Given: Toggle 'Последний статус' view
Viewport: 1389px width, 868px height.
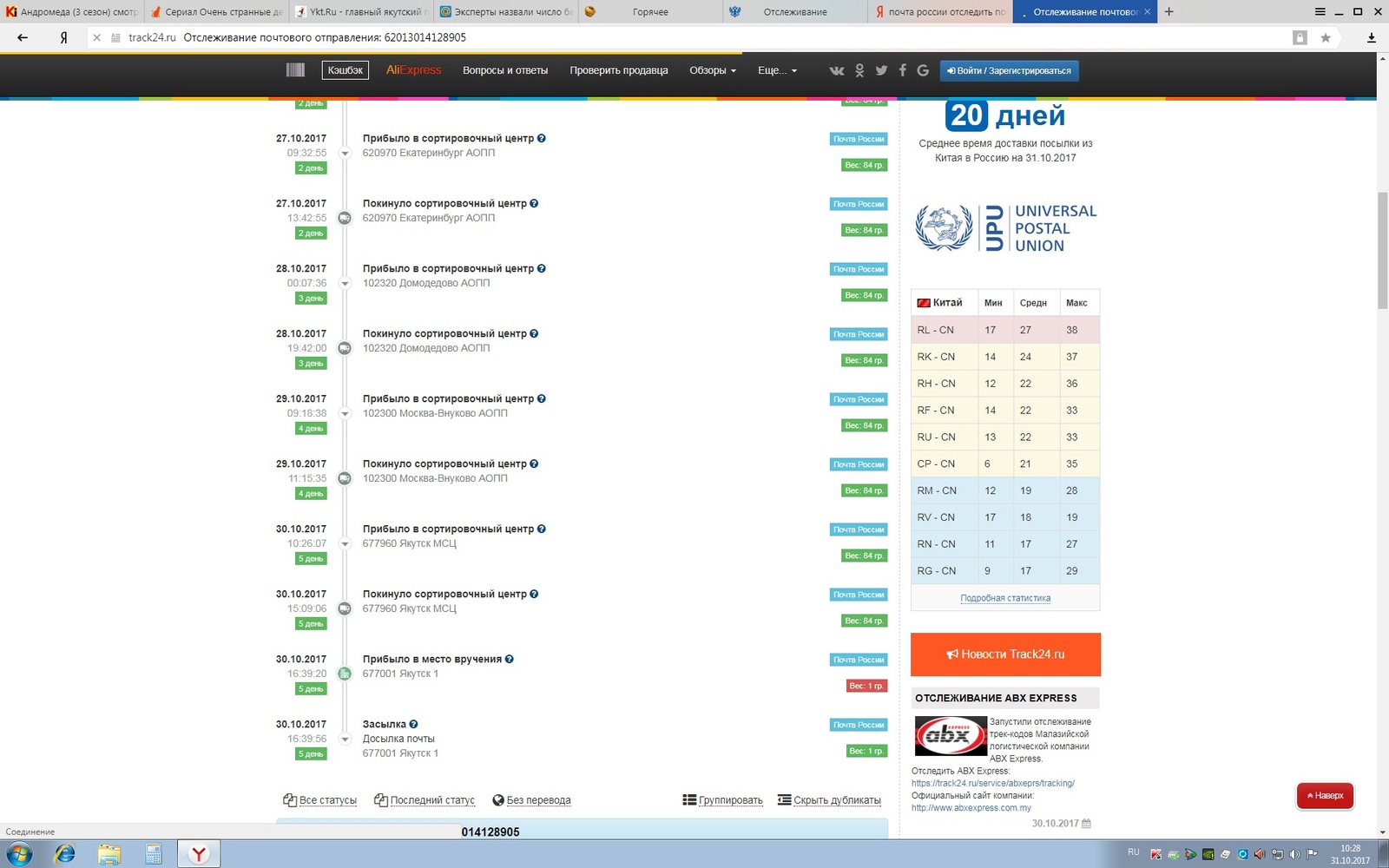Looking at the screenshot, I should (425, 800).
